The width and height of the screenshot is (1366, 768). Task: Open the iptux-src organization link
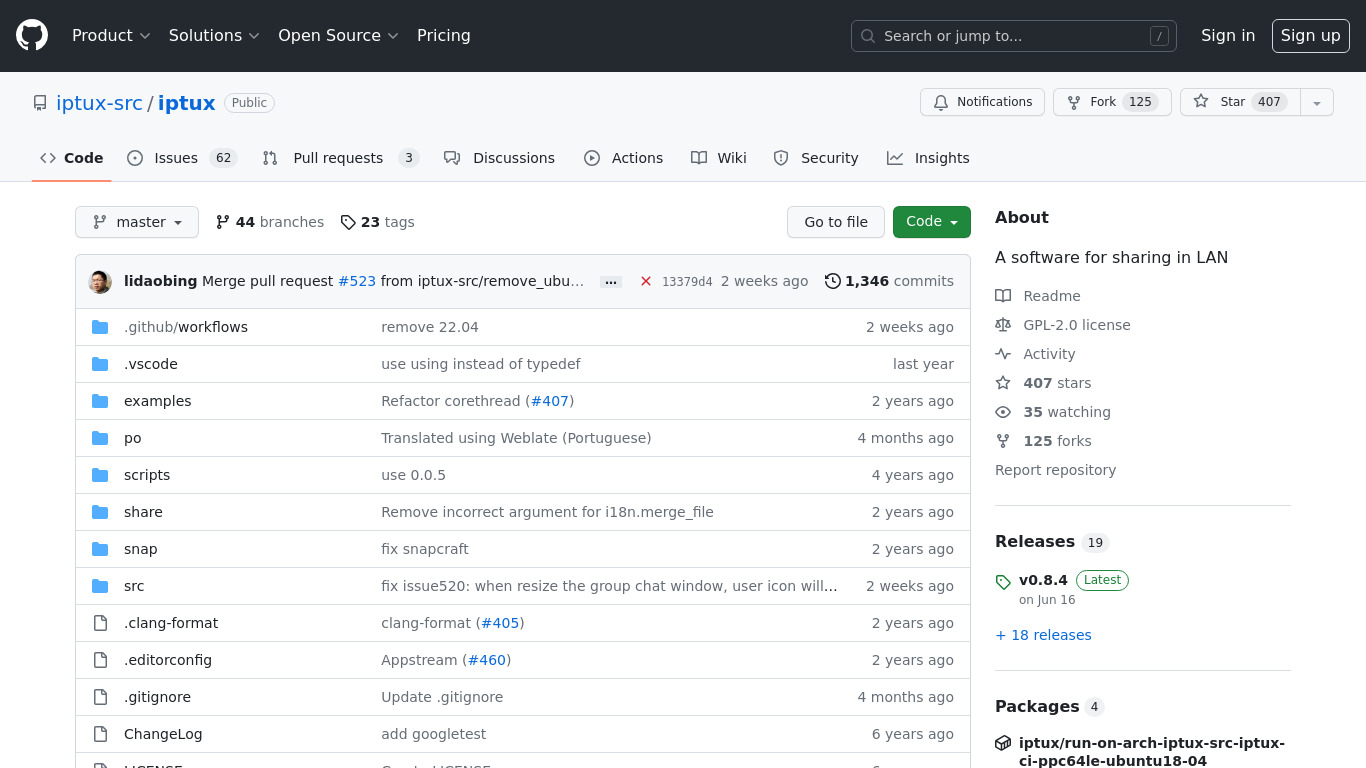tap(99, 103)
